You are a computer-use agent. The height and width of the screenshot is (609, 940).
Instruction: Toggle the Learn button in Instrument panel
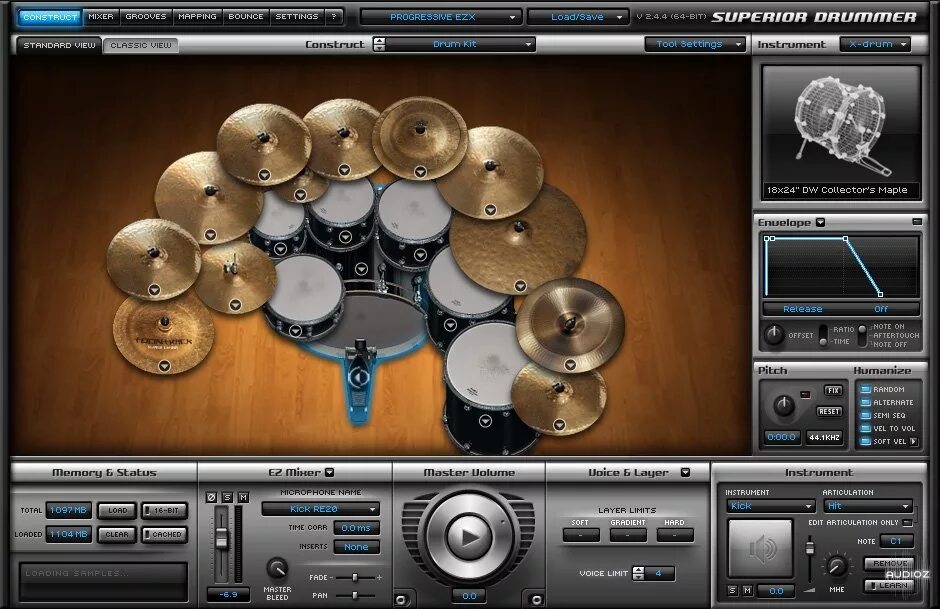889,585
